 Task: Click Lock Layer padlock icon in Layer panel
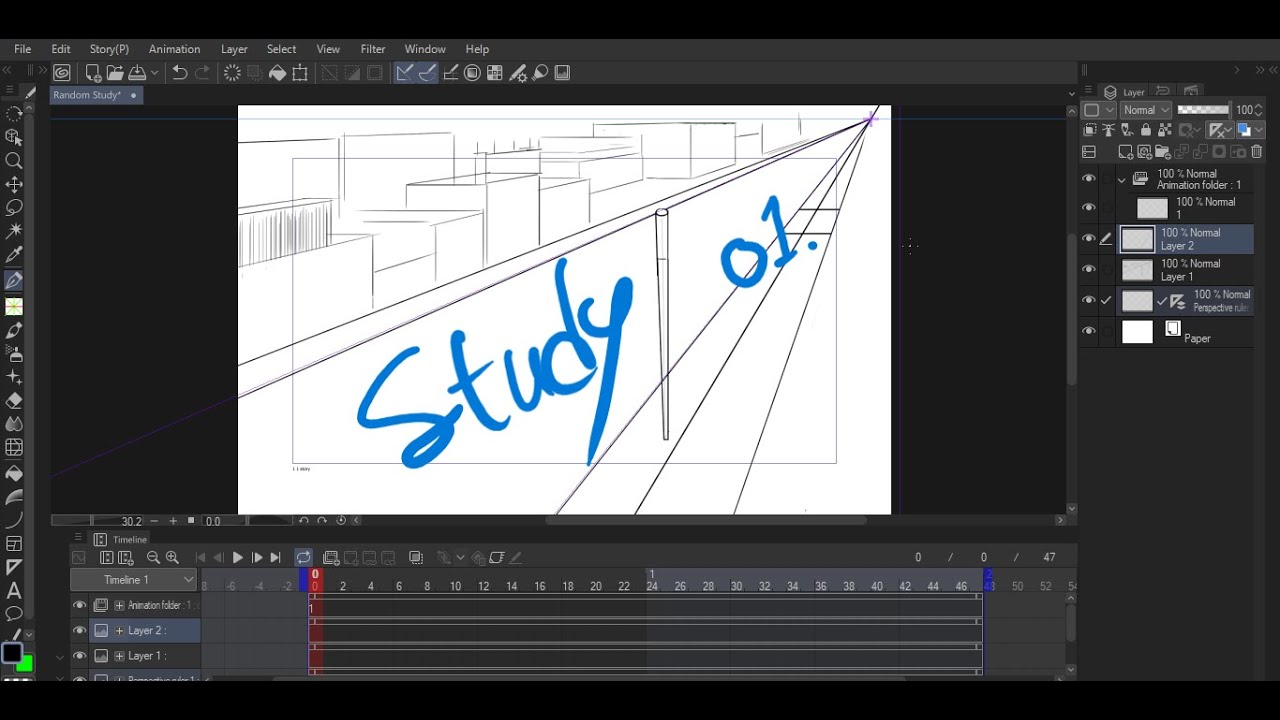click(1146, 130)
